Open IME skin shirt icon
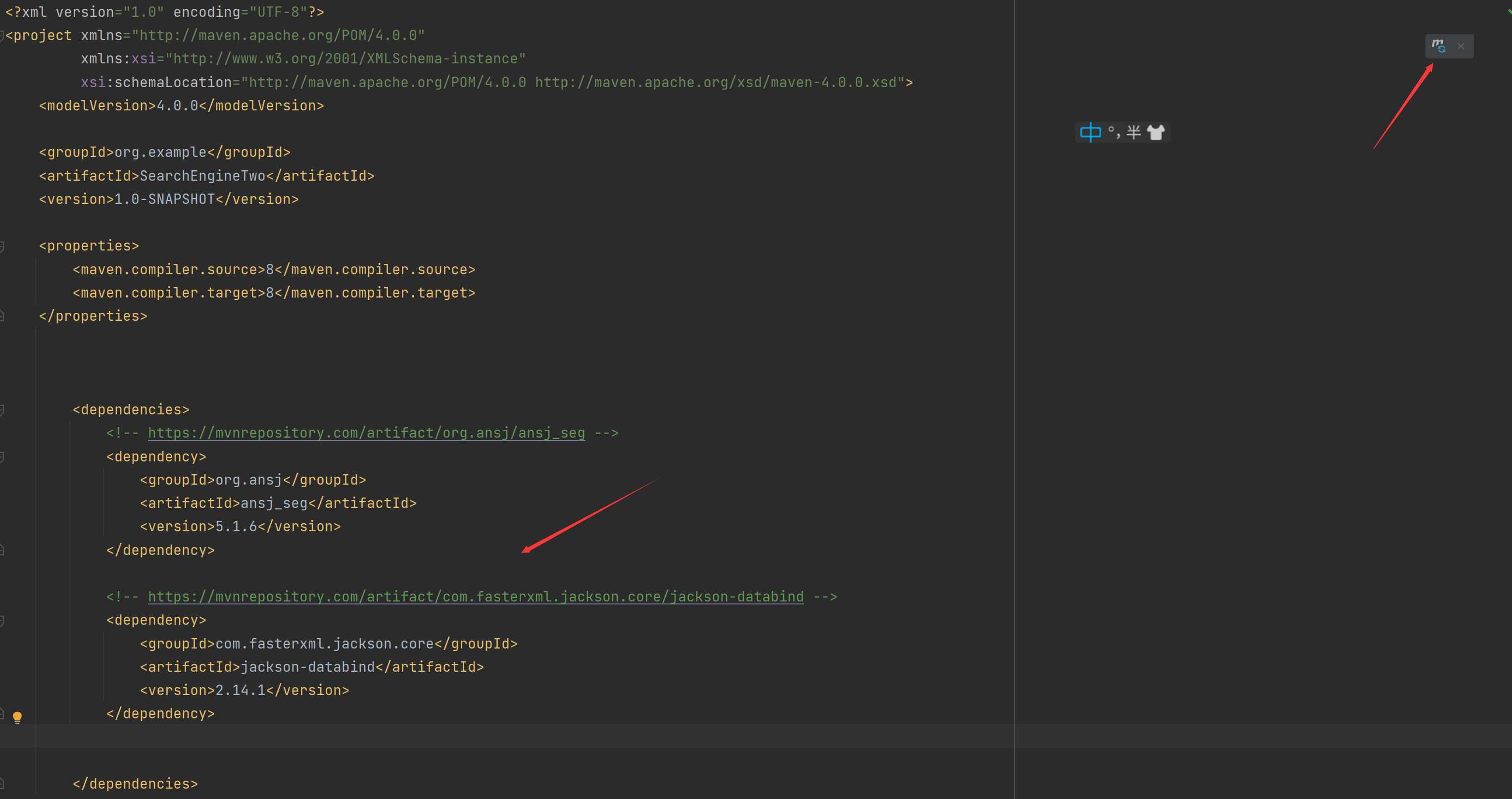 pyautogui.click(x=1156, y=132)
